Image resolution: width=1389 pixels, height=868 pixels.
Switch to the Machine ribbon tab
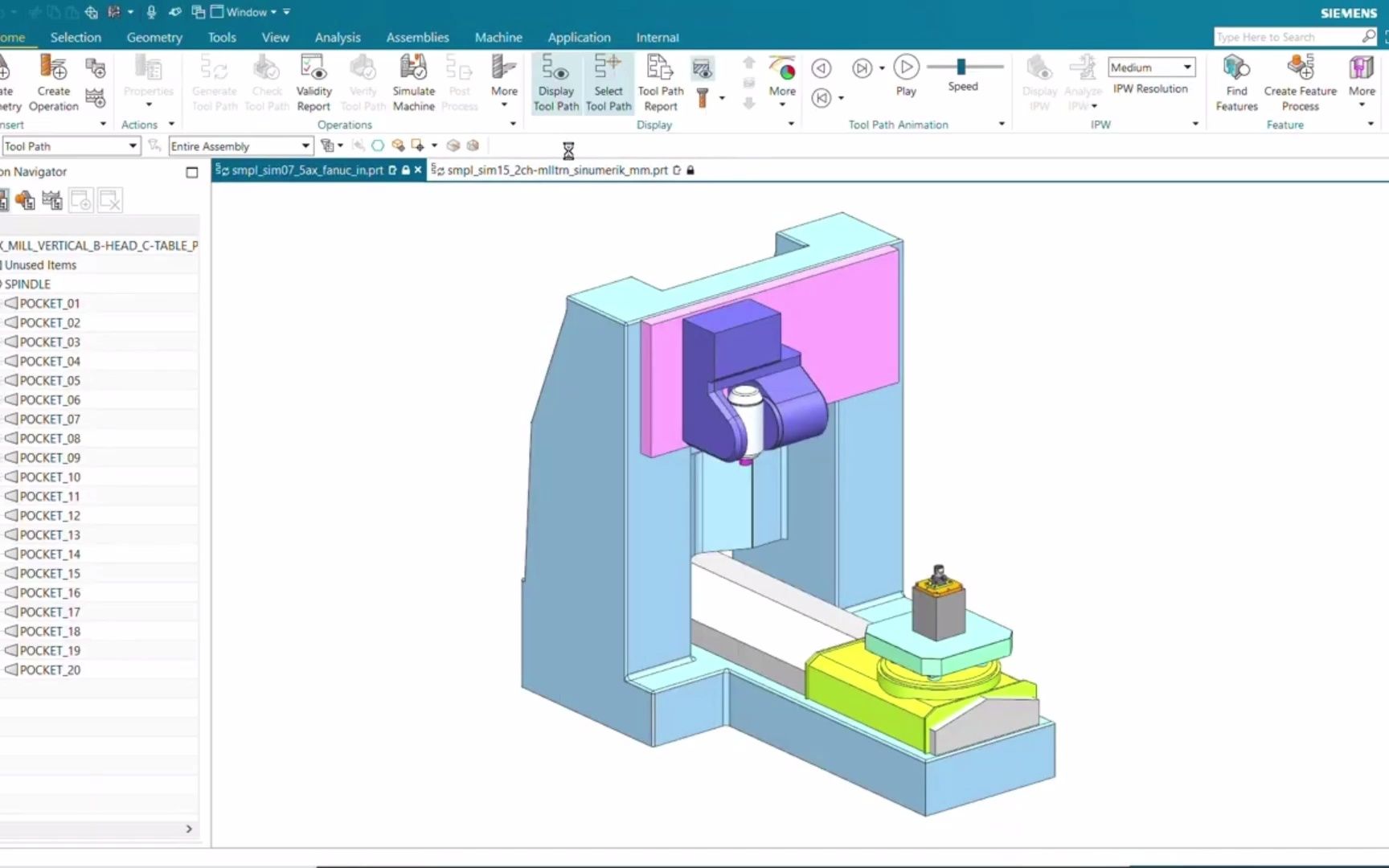coord(498,37)
